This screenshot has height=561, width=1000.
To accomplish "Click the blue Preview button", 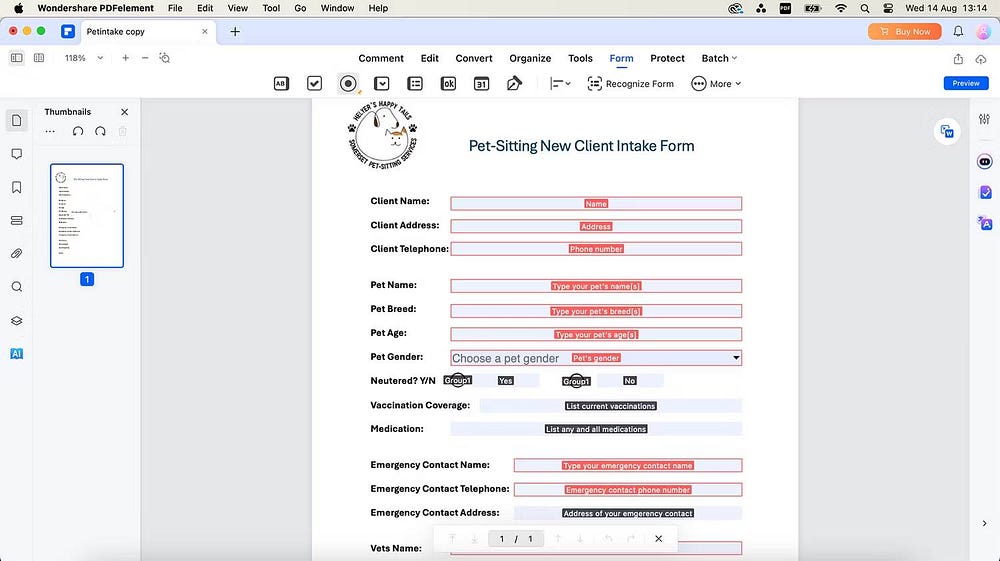I will 966,83.
